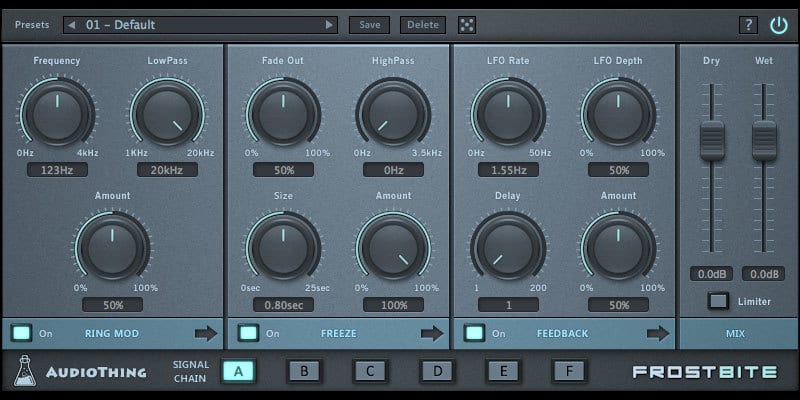The width and height of the screenshot is (800, 400).
Task: Click the AudioThing brand name
Action: 96,372
